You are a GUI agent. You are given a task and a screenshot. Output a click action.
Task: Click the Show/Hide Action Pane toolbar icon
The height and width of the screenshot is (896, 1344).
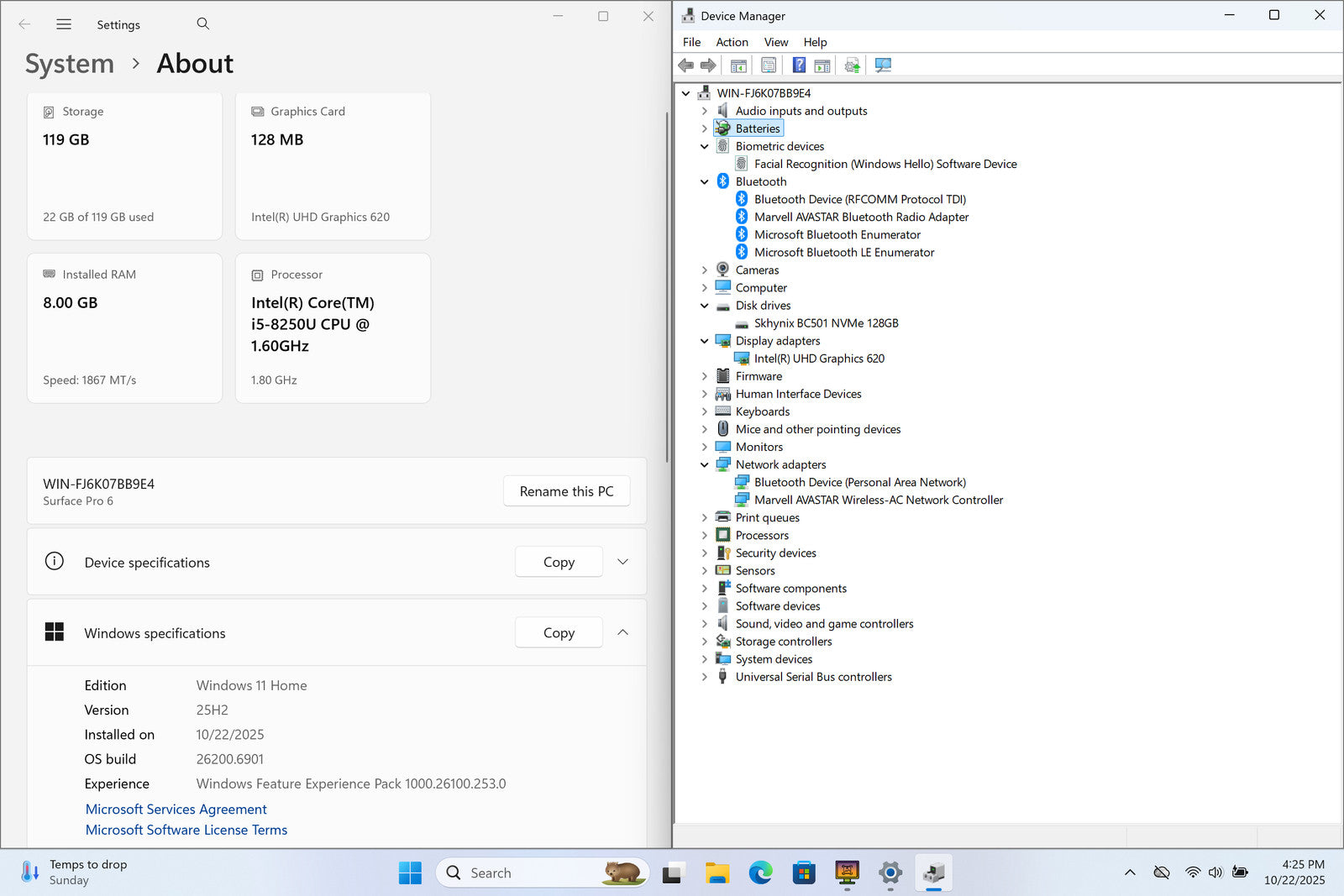pyautogui.click(x=822, y=65)
